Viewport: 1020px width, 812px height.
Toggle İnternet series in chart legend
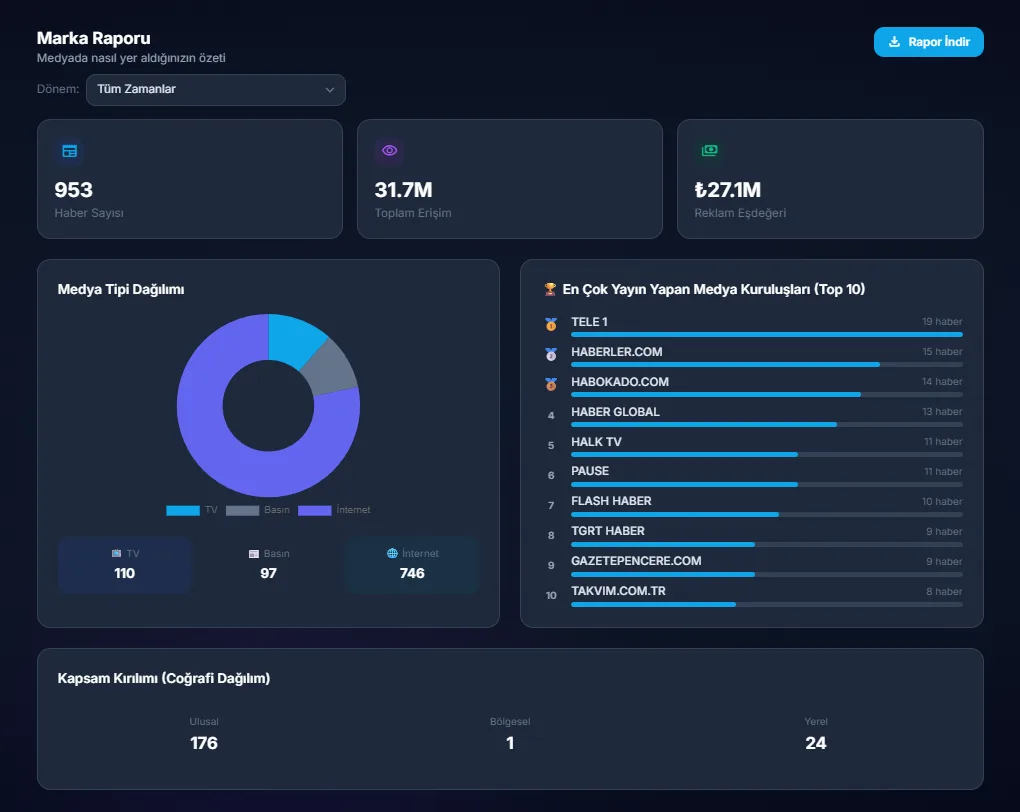pos(334,510)
